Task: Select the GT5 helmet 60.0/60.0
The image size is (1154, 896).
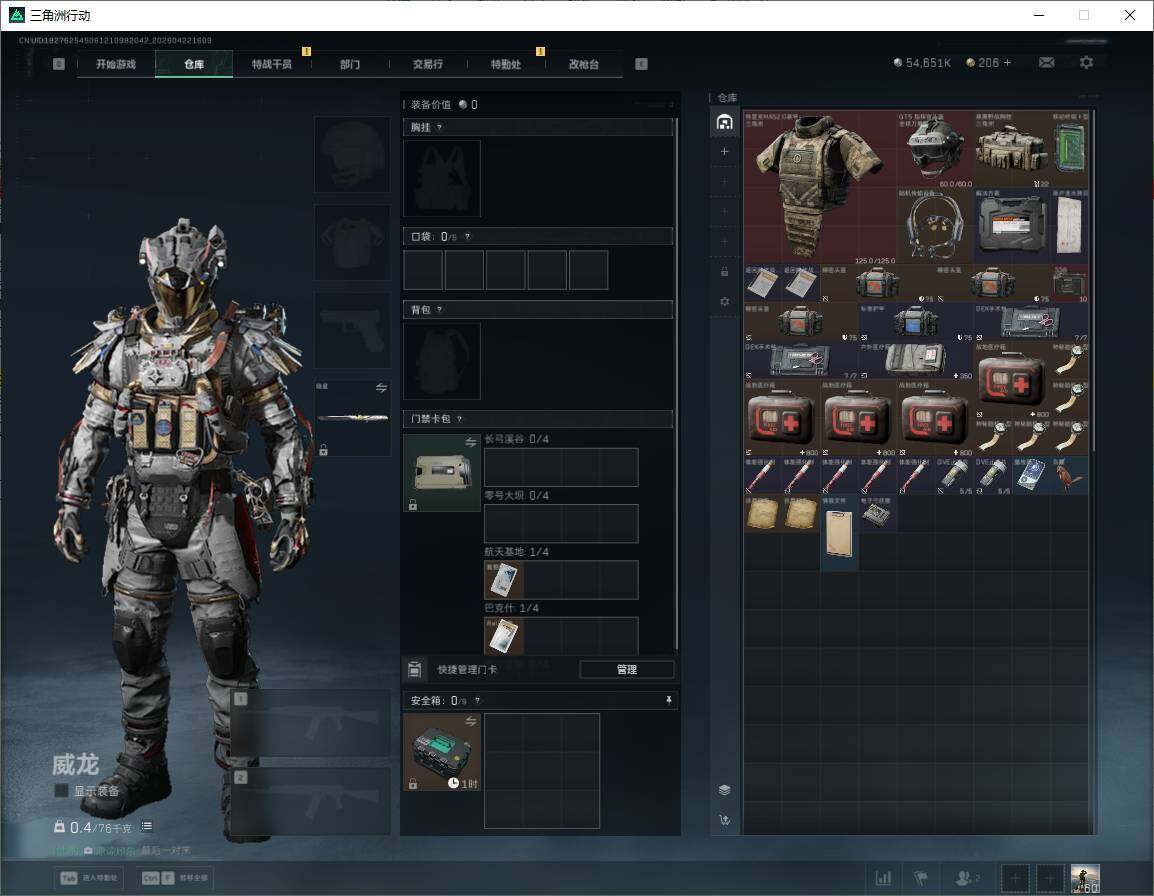Action: pyautogui.click(x=935, y=149)
